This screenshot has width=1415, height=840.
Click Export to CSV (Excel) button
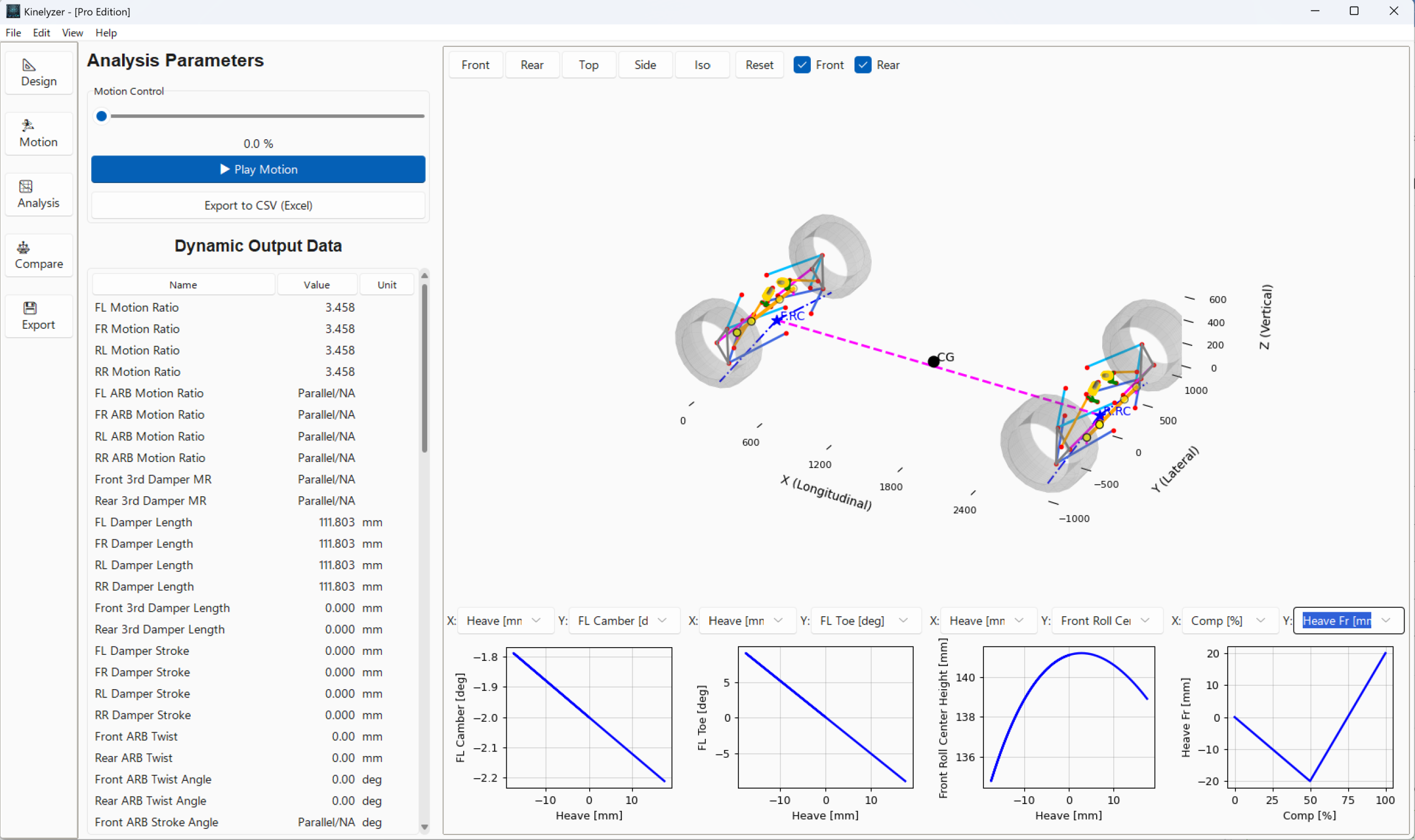click(x=258, y=206)
